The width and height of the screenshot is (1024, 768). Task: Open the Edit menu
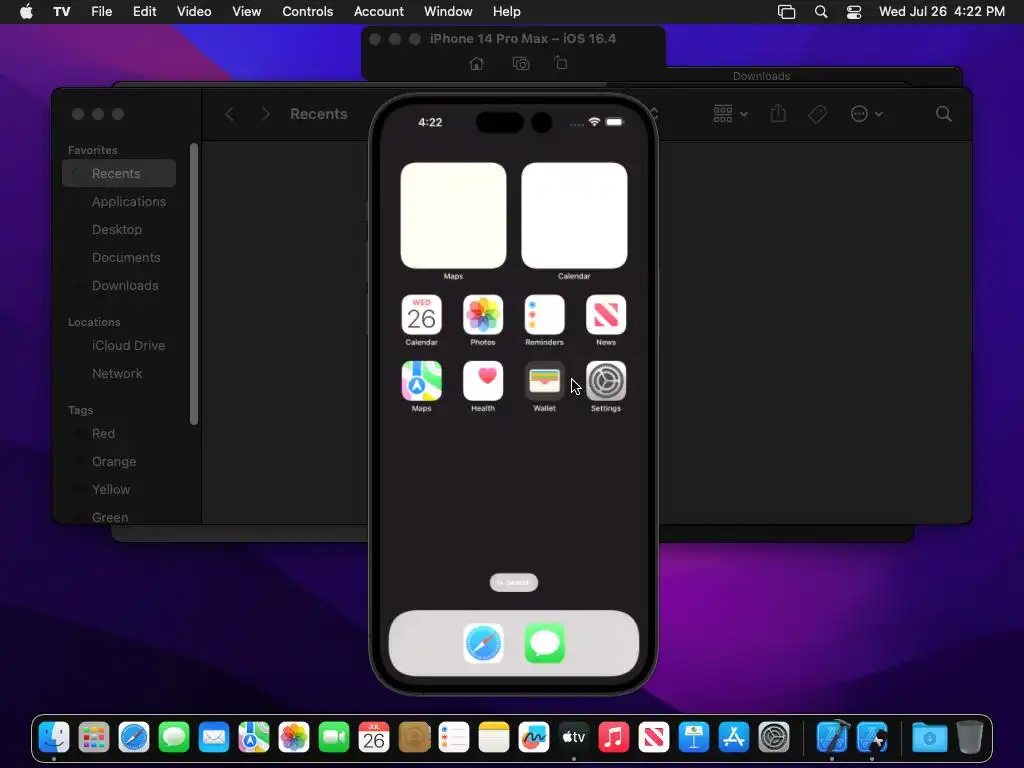[144, 12]
